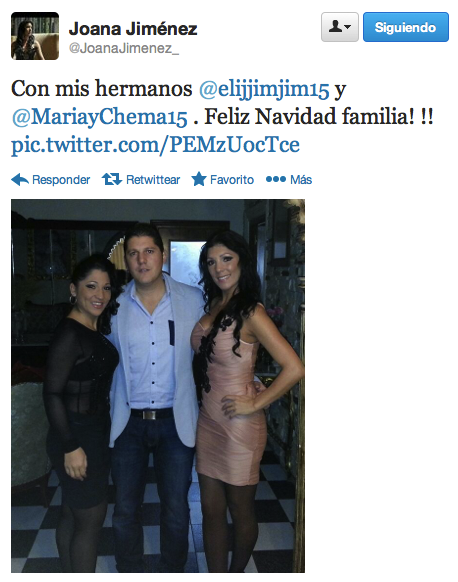Choose the Retwittear label
458x582 pixels.
(x=153, y=180)
